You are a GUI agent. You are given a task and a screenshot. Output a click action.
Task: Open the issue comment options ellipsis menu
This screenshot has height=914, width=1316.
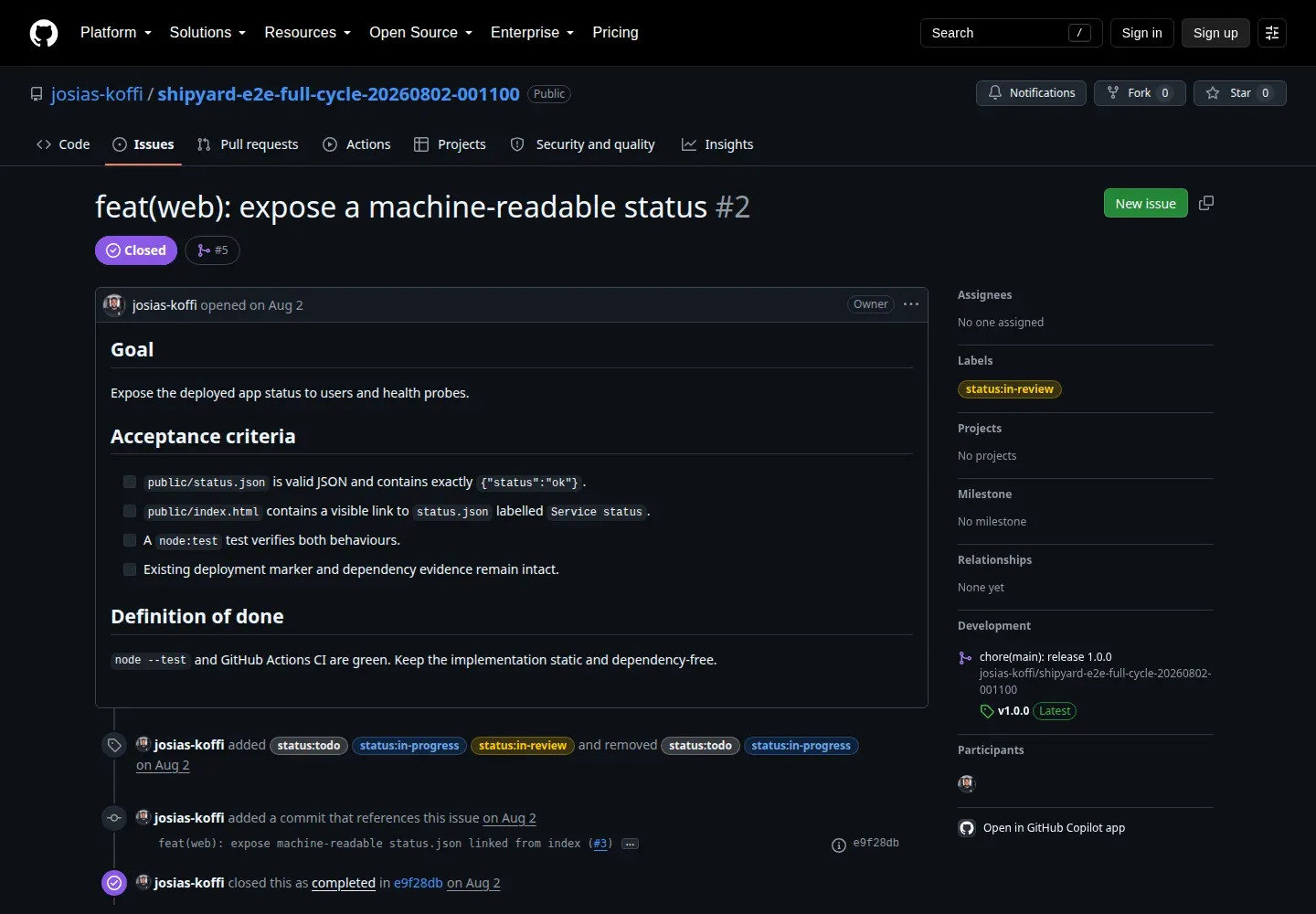(911, 304)
